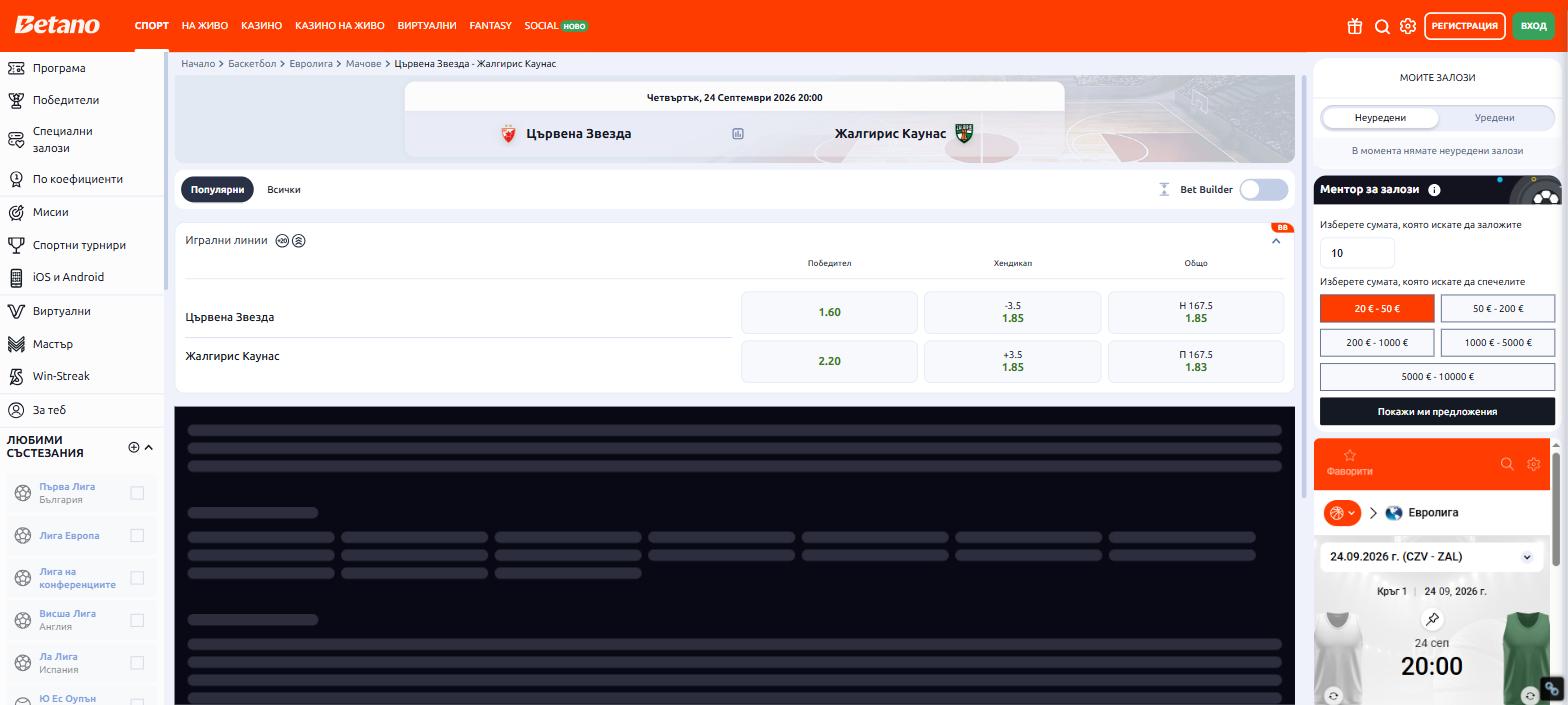Click the info icon beside Ментор за залози
The image size is (1568, 705).
point(1434,190)
